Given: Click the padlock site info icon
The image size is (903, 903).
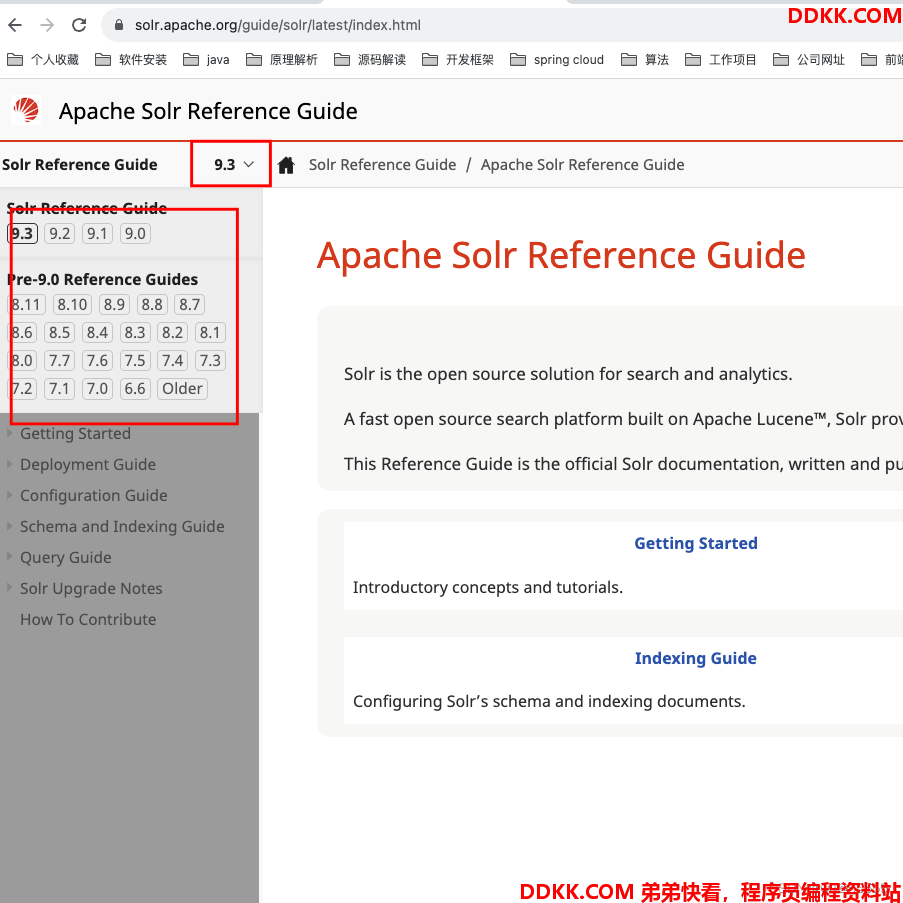Looking at the screenshot, I should 119,25.
